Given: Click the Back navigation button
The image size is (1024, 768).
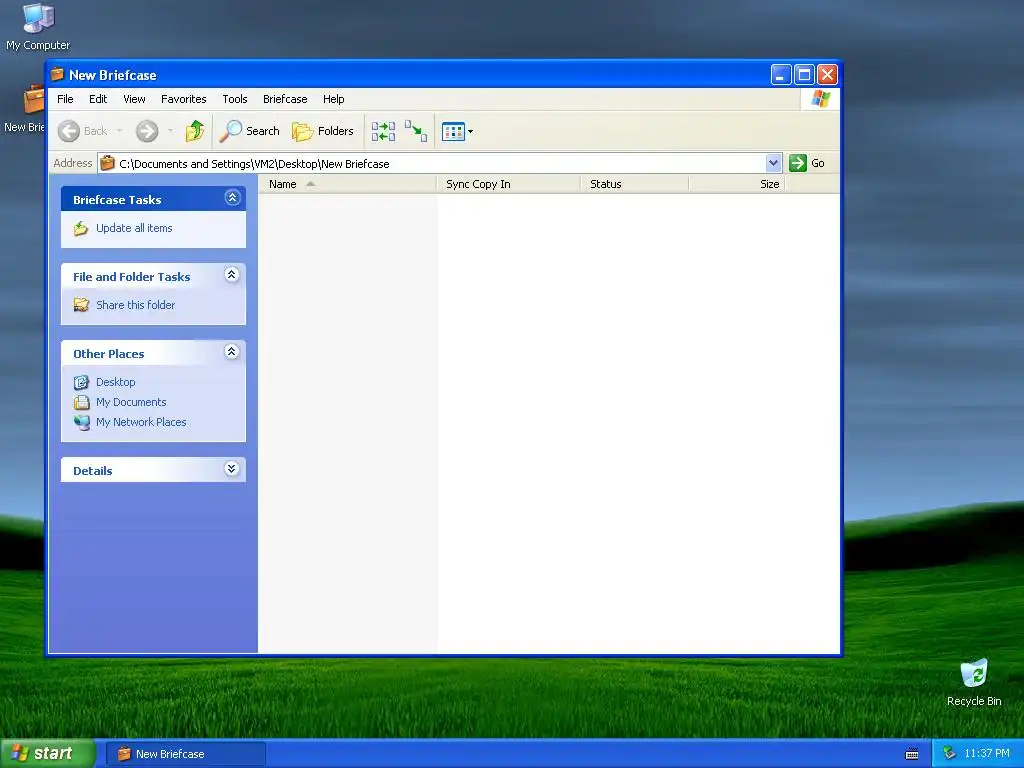Looking at the screenshot, I should pyautogui.click(x=82, y=131).
